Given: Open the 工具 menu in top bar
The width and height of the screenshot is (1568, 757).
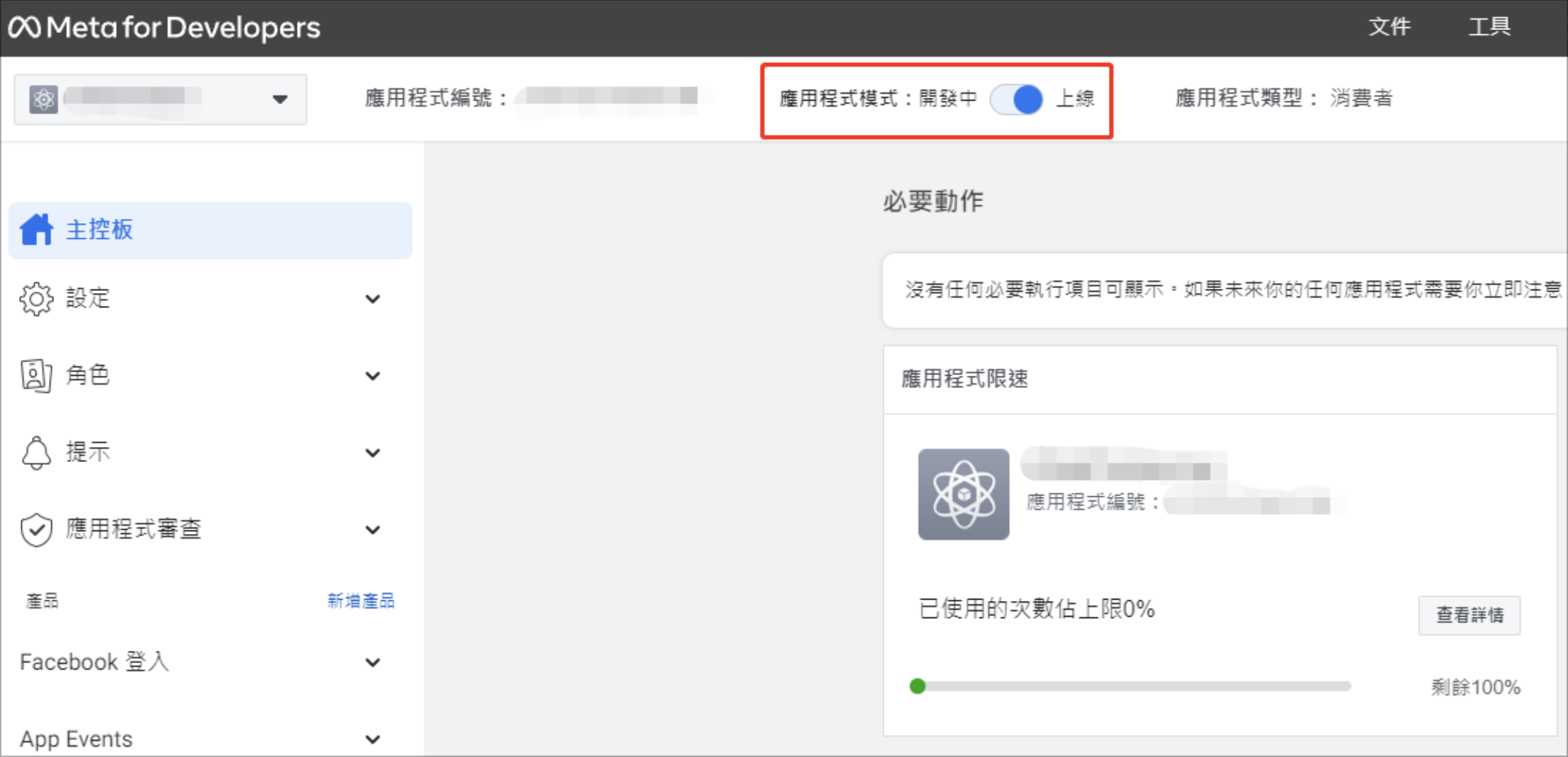Looking at the screenshot, I should tap(1490, 27).
